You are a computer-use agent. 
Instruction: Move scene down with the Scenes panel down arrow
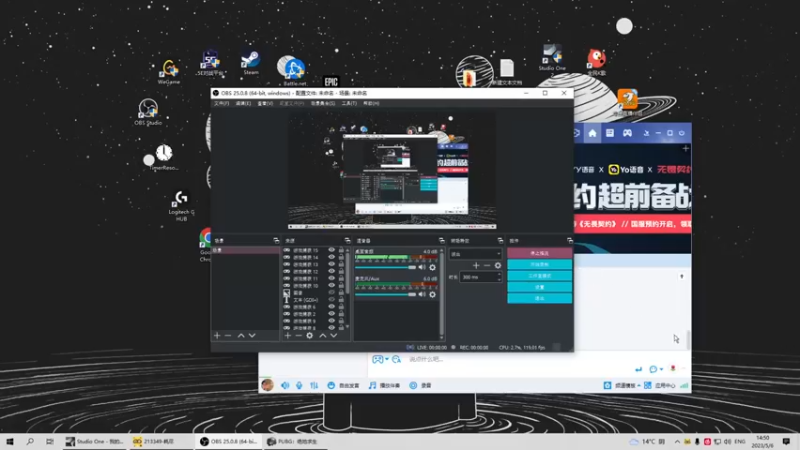[x=252, y=335]
